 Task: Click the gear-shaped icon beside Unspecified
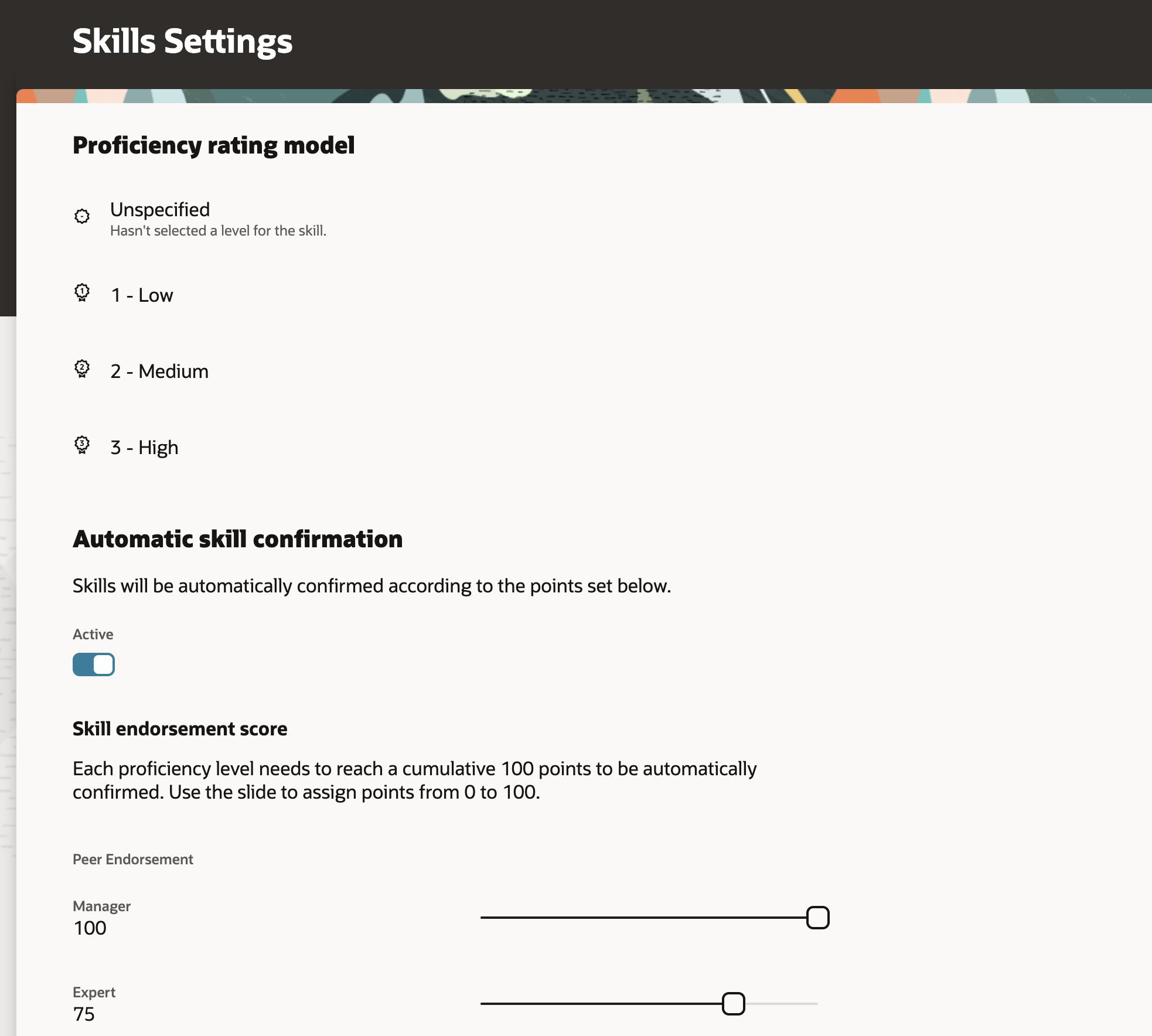81,216
